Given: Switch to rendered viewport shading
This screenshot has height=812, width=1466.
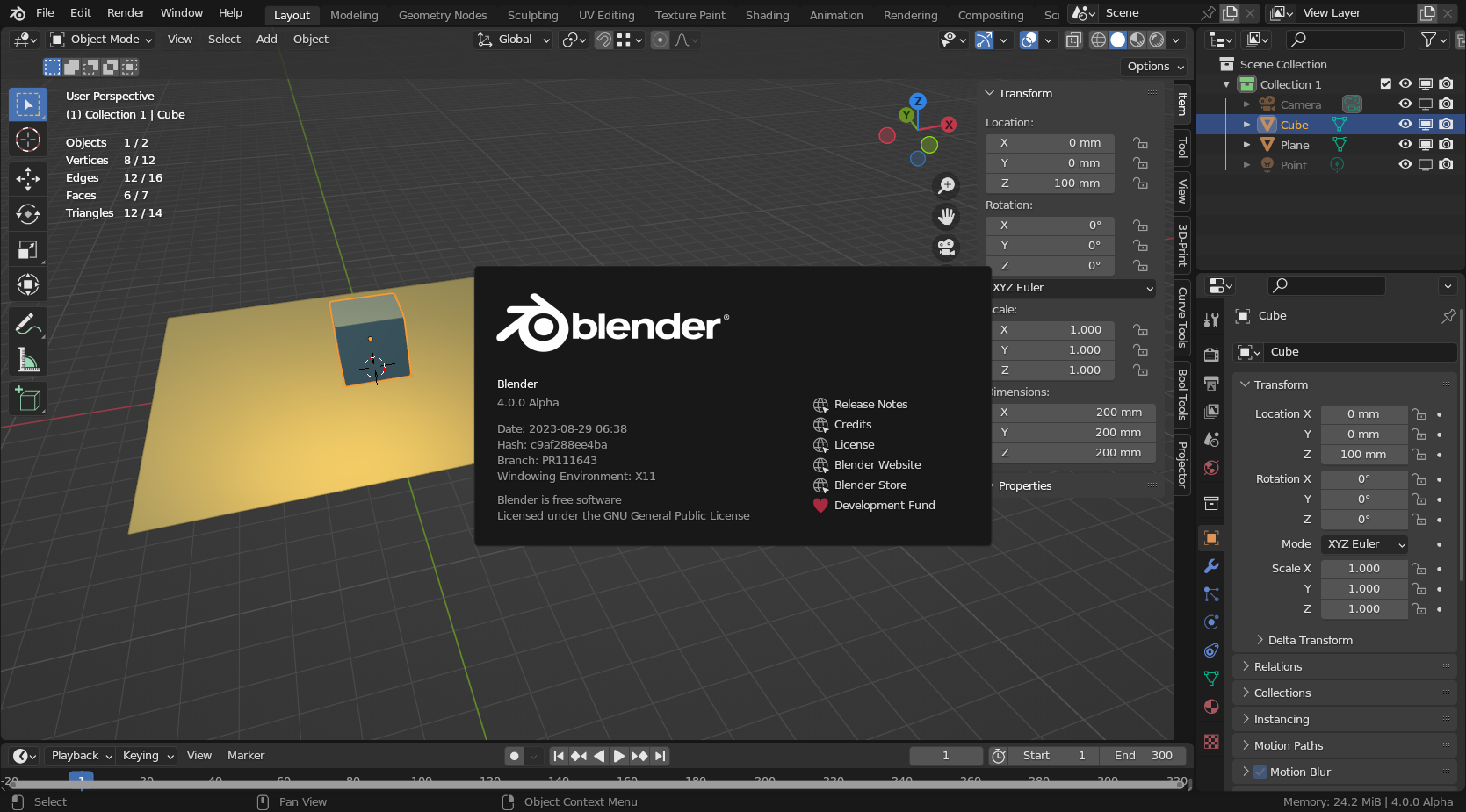Looking at the screenshot, I should 1157,40.
